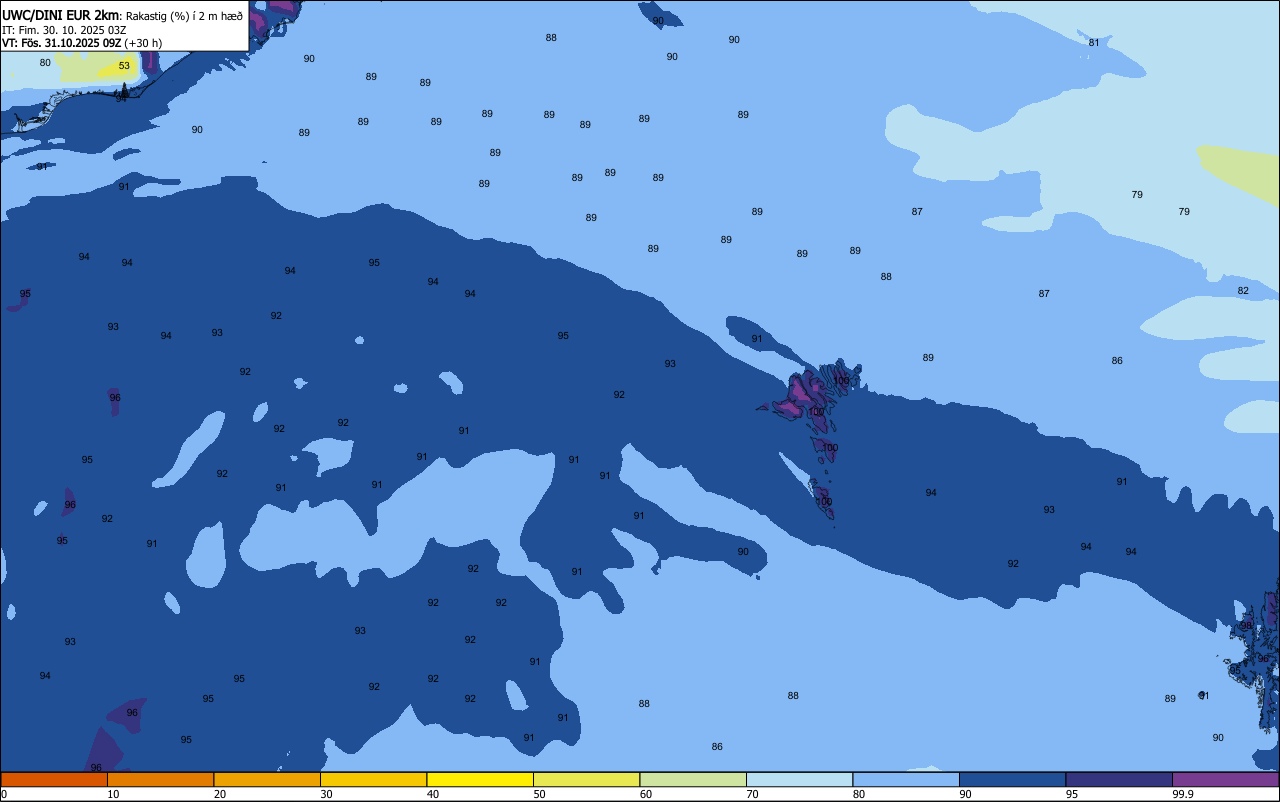Click the 90–95 dark blue legend swatch
1280x802 pixels.
coord(1012,779)
